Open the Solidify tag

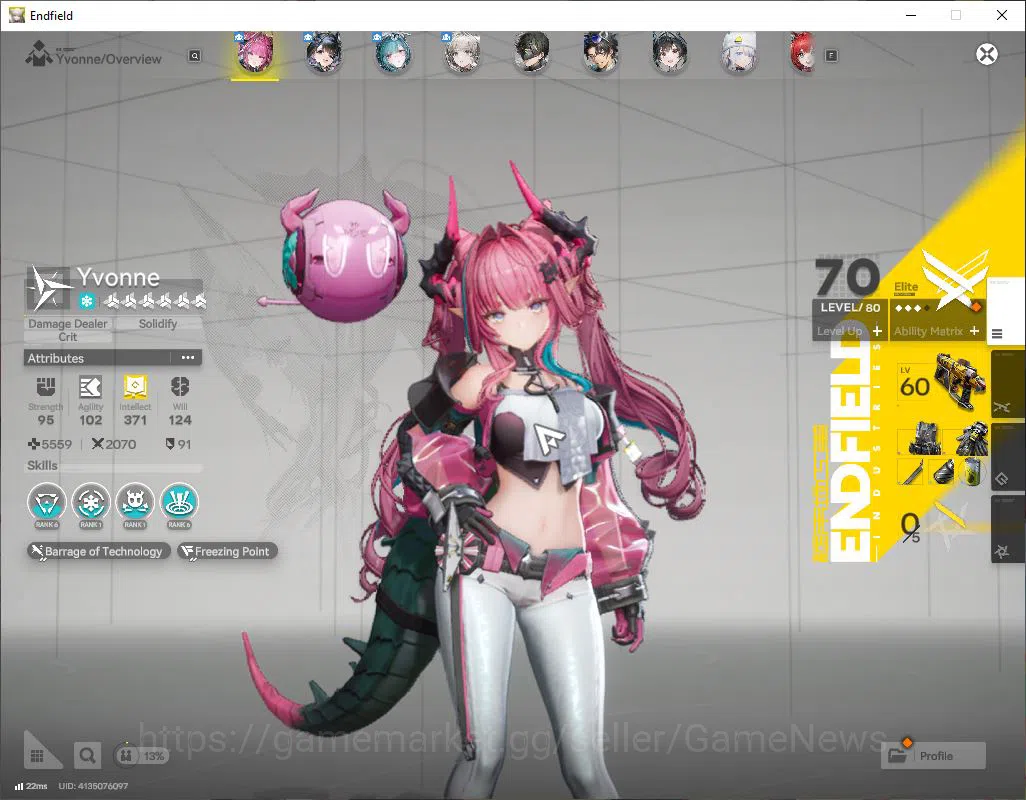point(158,324)
